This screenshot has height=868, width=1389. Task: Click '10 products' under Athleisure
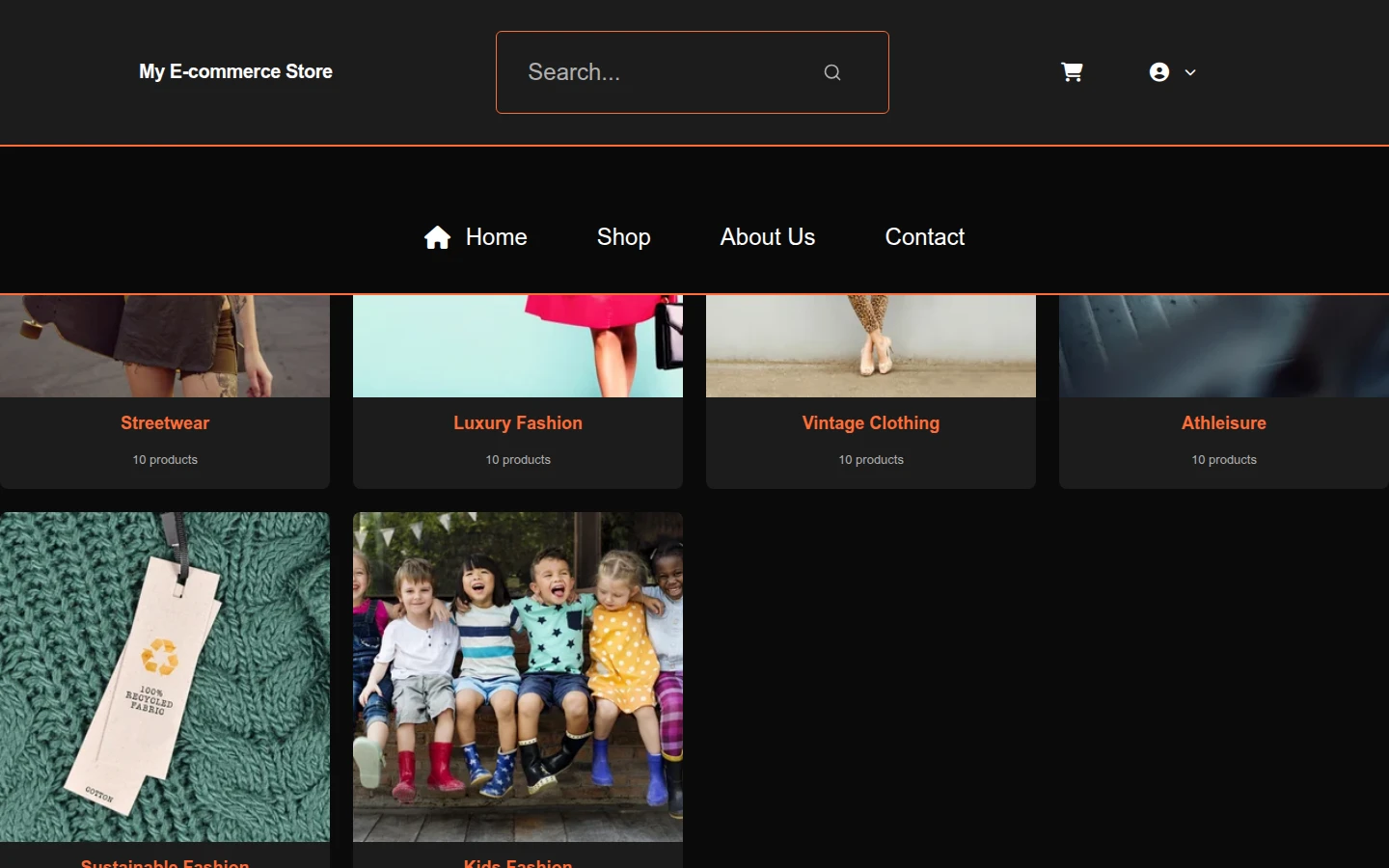click(1224, 460)
